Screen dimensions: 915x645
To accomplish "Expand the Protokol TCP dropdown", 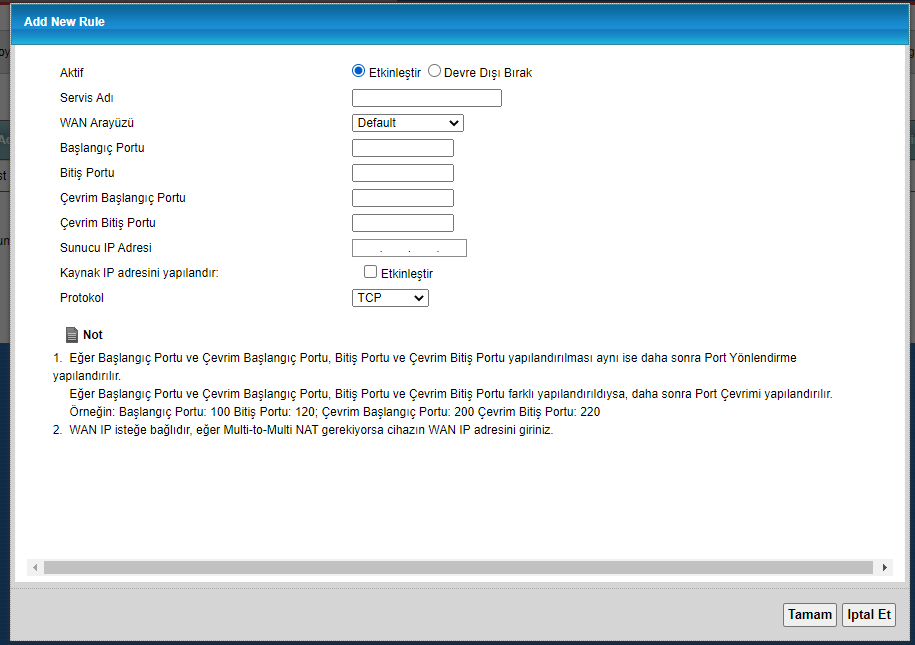I will [x=390, y=298].
